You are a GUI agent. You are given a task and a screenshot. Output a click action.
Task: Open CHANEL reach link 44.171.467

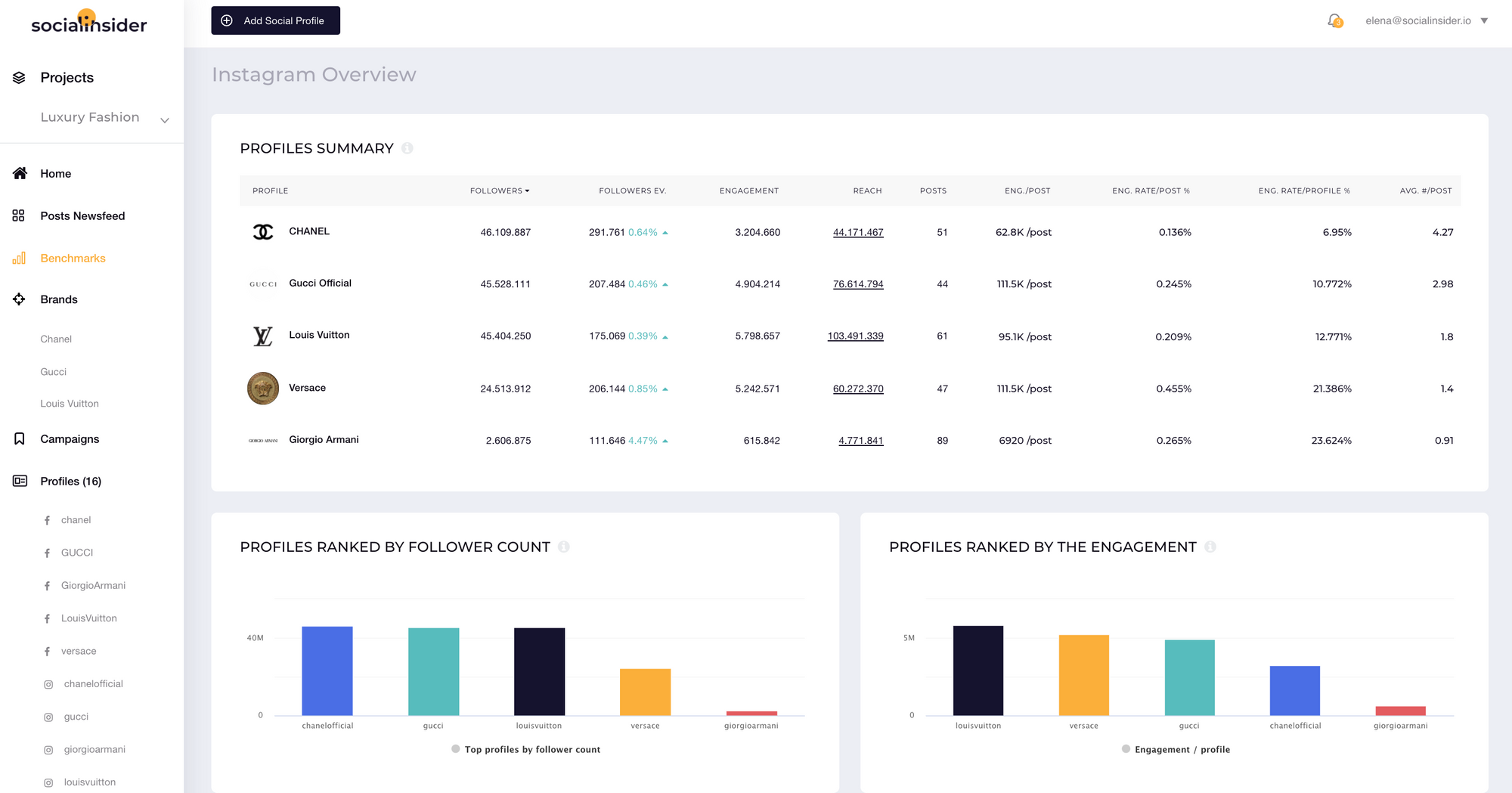[858, 232]
